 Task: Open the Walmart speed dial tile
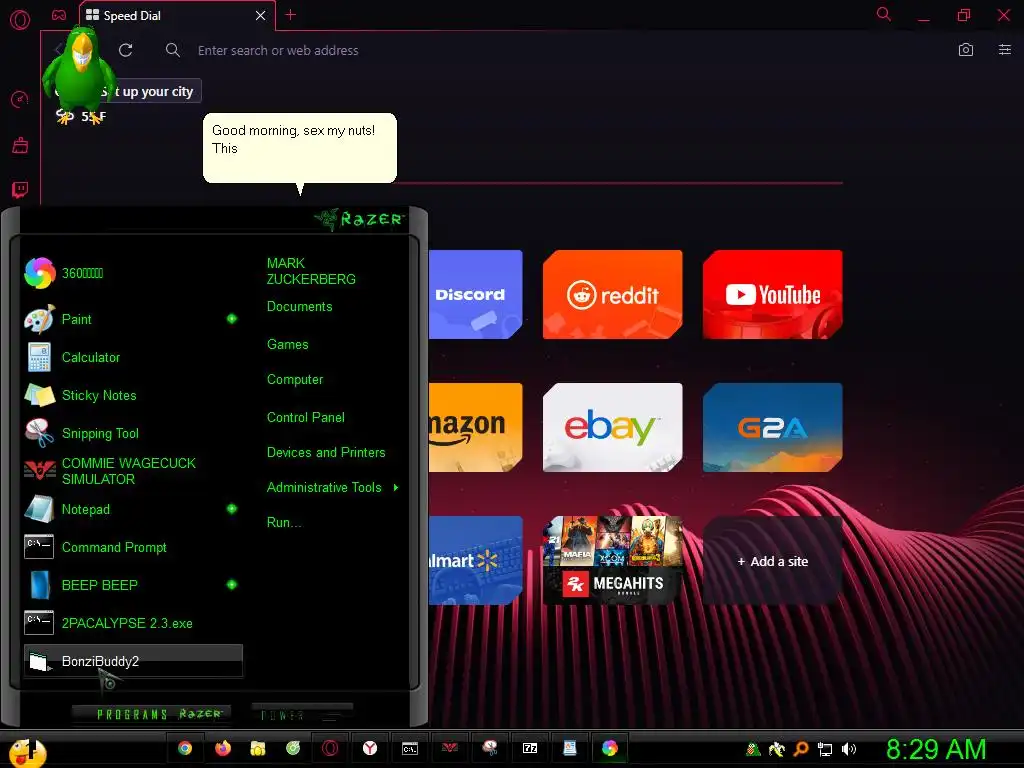point(475,560)
